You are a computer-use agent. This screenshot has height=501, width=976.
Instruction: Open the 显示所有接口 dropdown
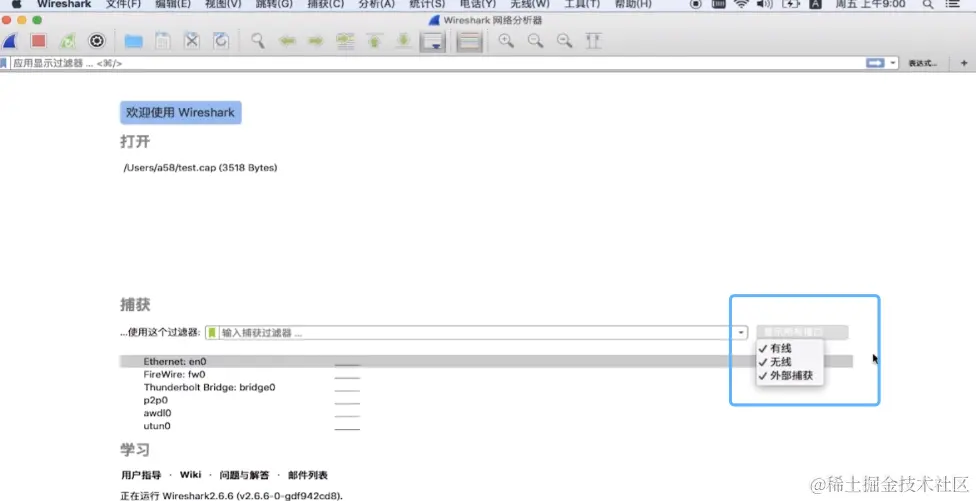[x=802, y=332]
